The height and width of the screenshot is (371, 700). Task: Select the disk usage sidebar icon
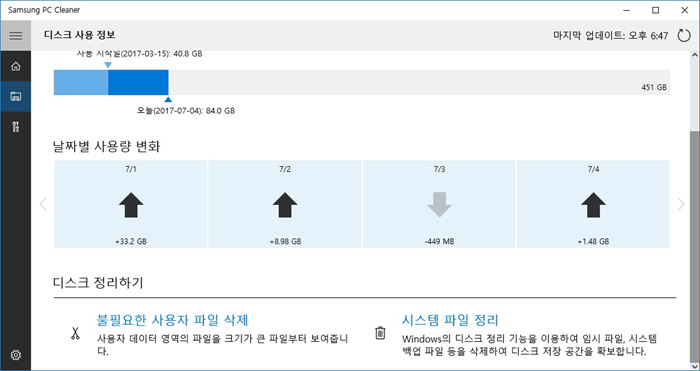click(16, 96)
